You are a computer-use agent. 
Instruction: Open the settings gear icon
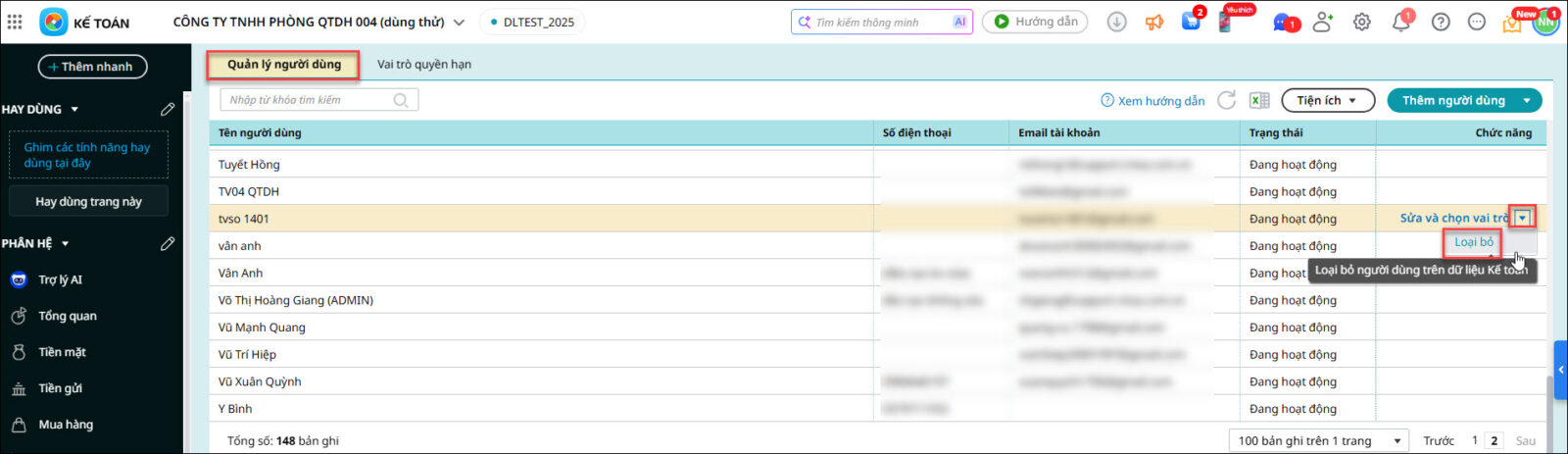coord(1362,22)
